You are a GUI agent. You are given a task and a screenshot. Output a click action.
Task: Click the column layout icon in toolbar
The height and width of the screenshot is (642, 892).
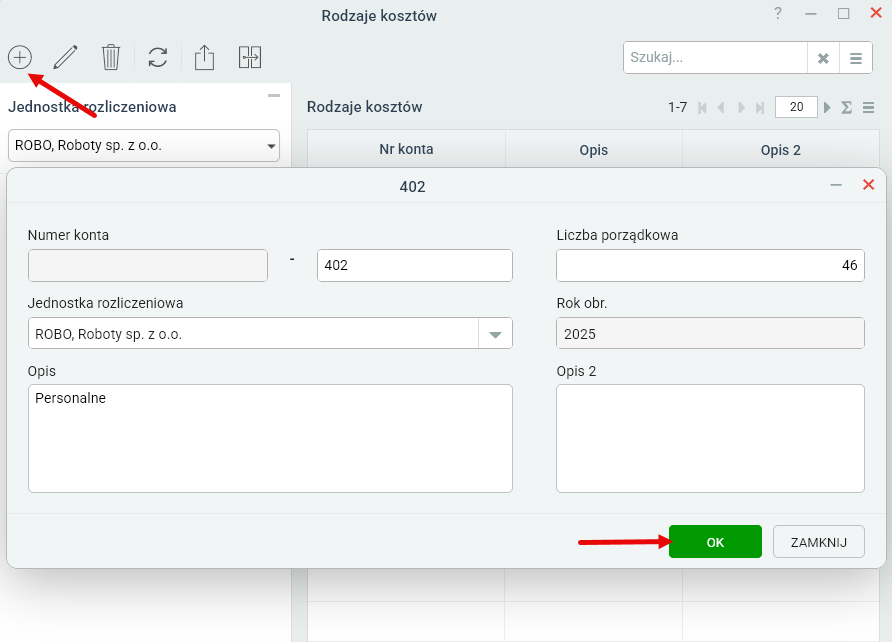coord(250,57)
